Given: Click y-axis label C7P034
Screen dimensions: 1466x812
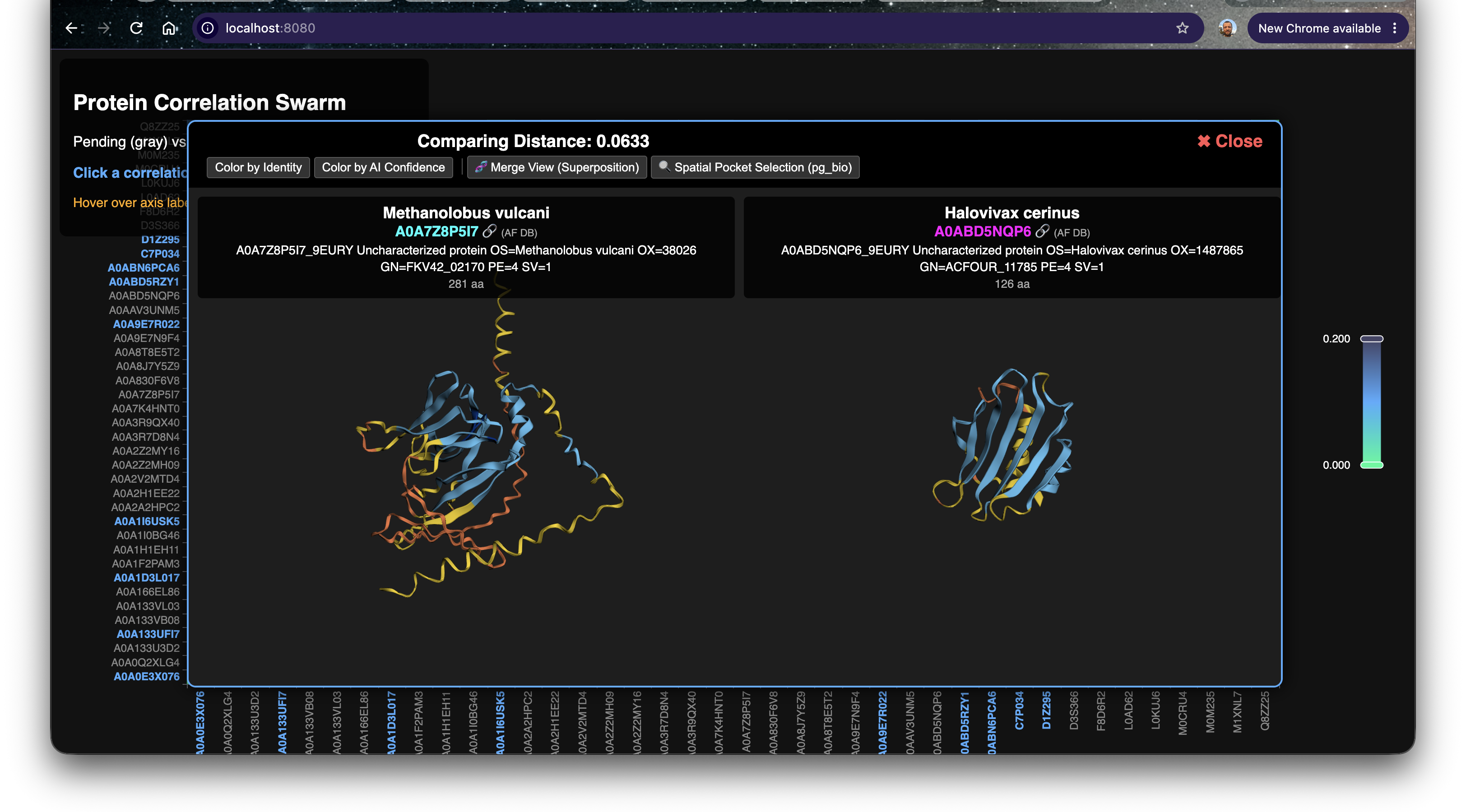Looking at the screenshot, I should tap(160, 254).
